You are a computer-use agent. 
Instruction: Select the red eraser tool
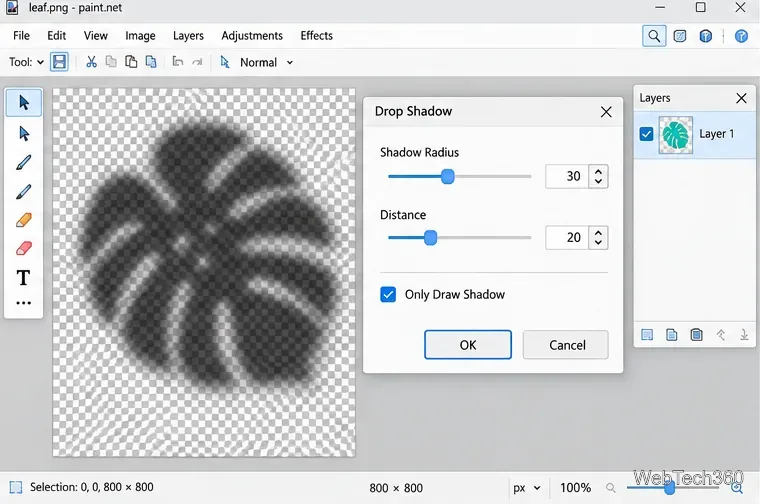(24, 249)
